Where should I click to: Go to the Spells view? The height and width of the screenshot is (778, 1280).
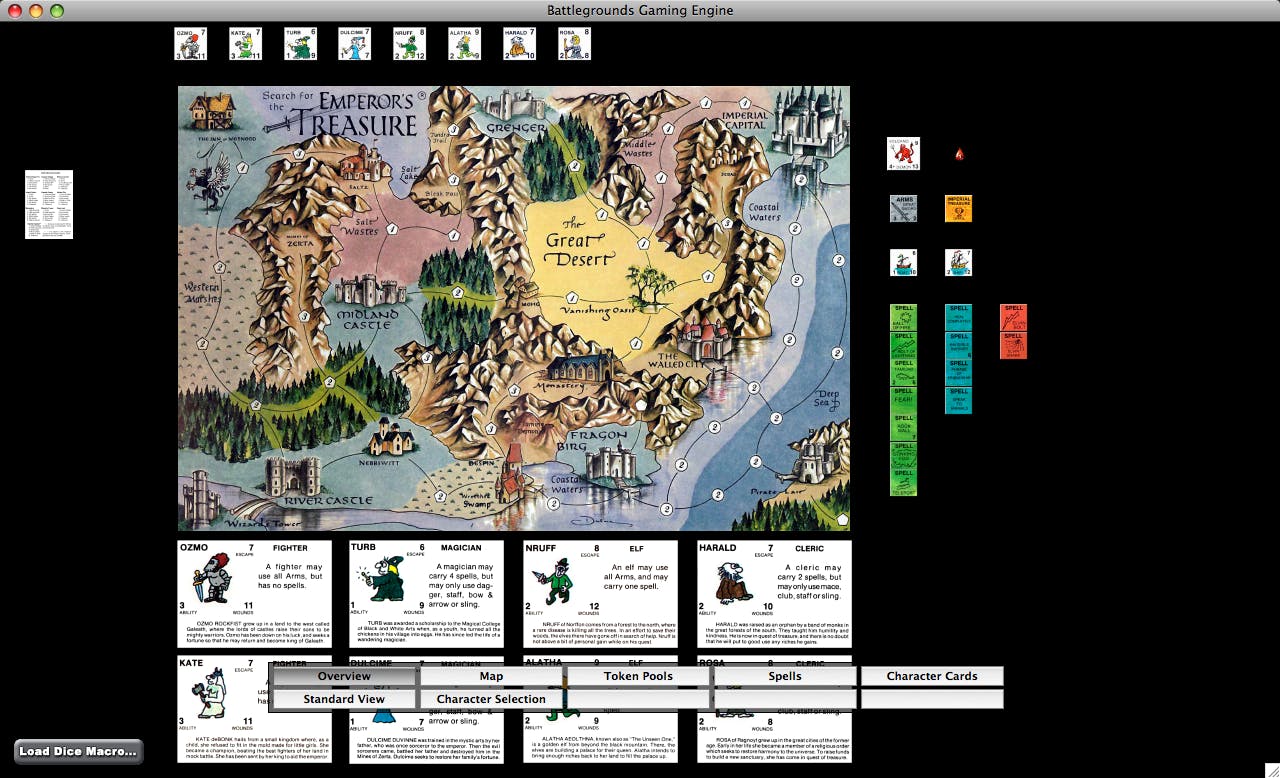(x=785, y=676)
